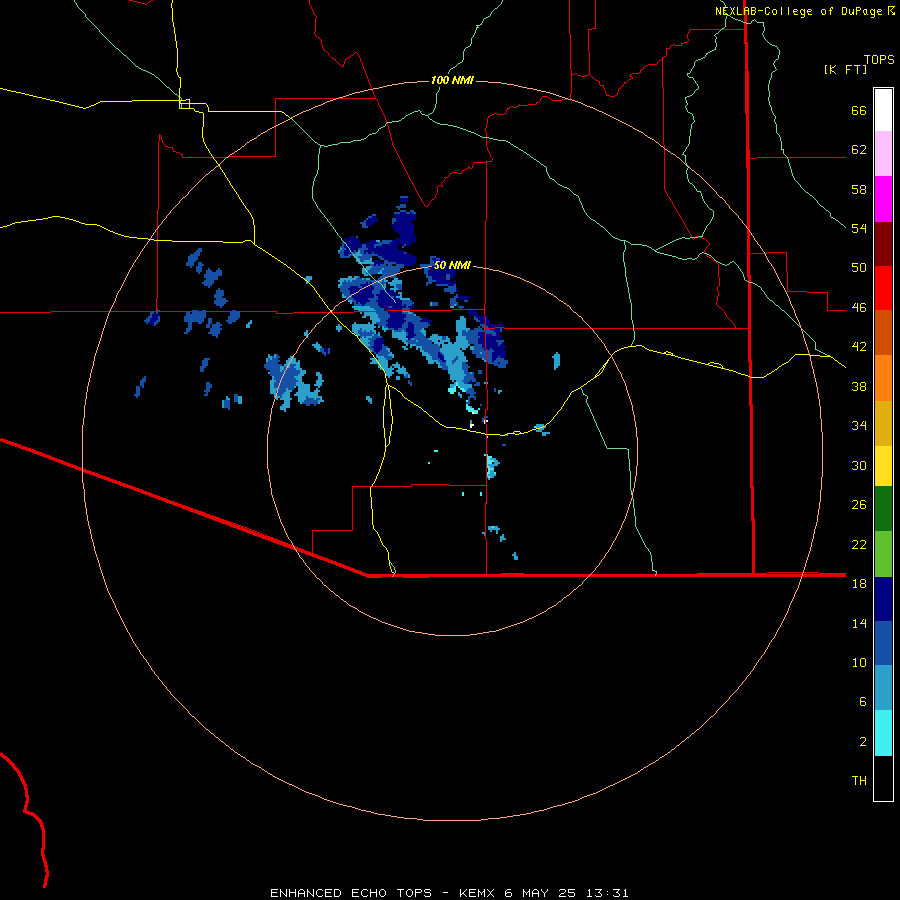Select the light blue legend swatch
Viewport: 900px width, 900px height.
point(883,688)
